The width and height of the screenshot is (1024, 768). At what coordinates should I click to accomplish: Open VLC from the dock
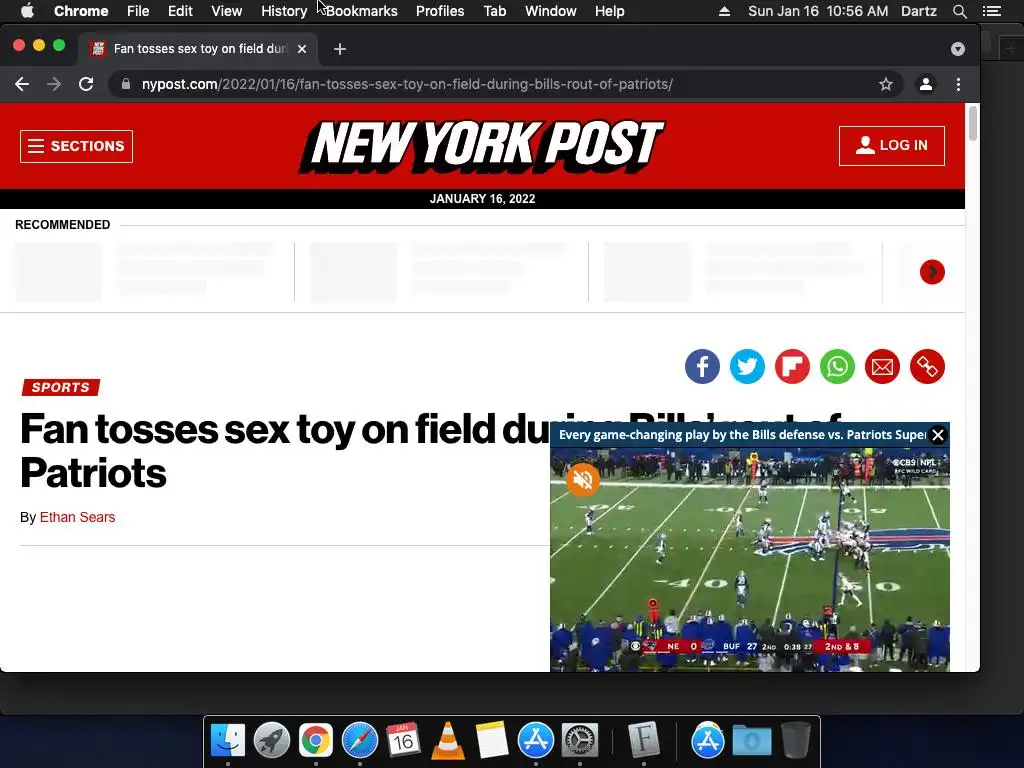pos(448,741)
